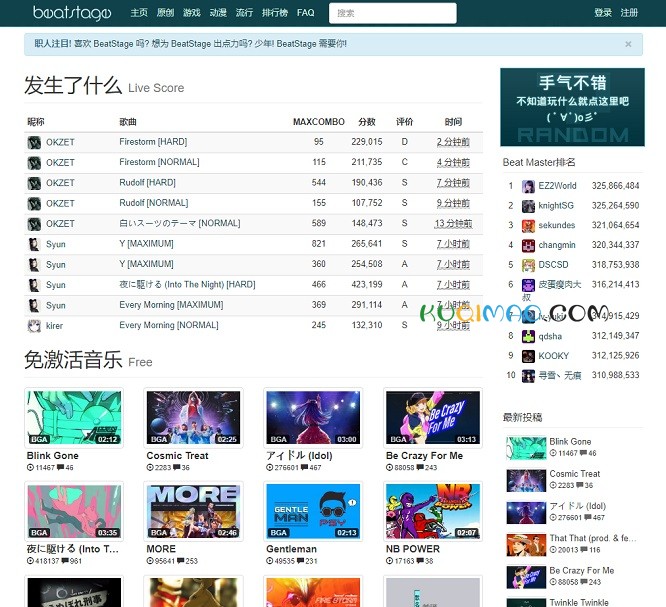Open the Cosmic Treat thumbnail in Free section
This screenshot has height=607, width=666.
pos(193,418)
